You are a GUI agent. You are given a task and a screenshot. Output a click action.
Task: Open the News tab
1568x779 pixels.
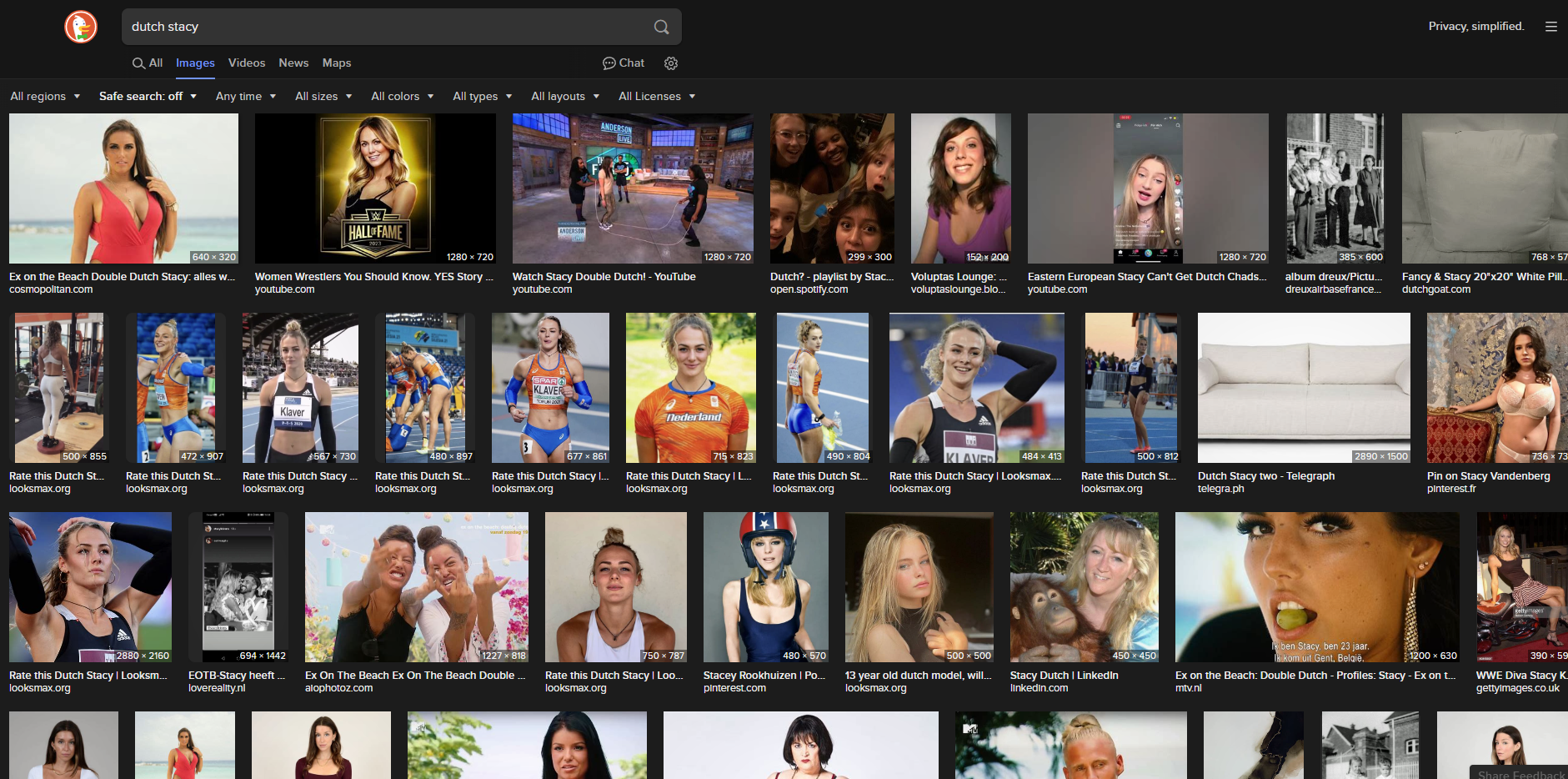coord(293,63)
